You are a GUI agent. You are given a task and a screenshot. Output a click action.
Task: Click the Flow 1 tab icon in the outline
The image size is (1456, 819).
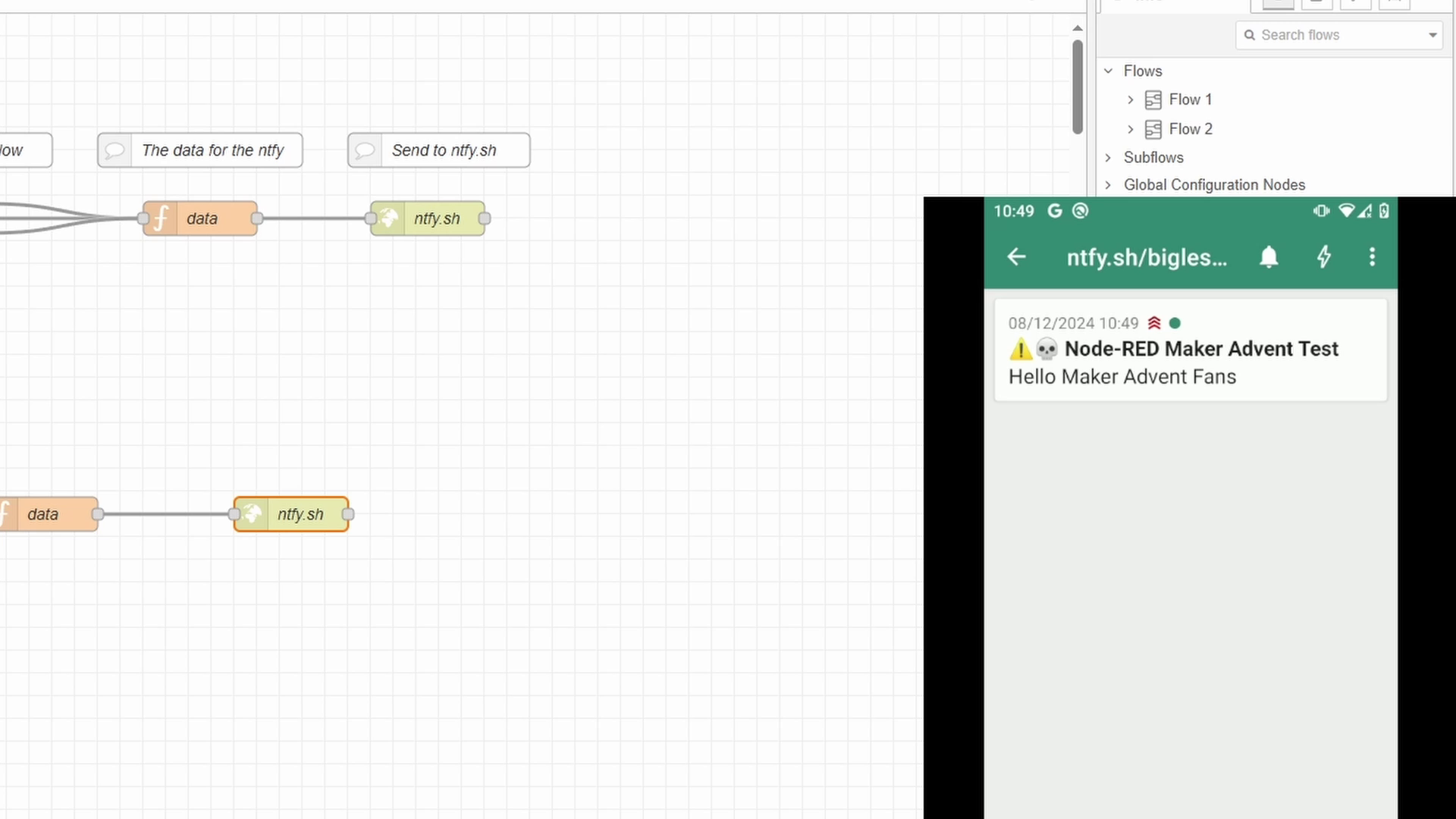(1153, 100)
